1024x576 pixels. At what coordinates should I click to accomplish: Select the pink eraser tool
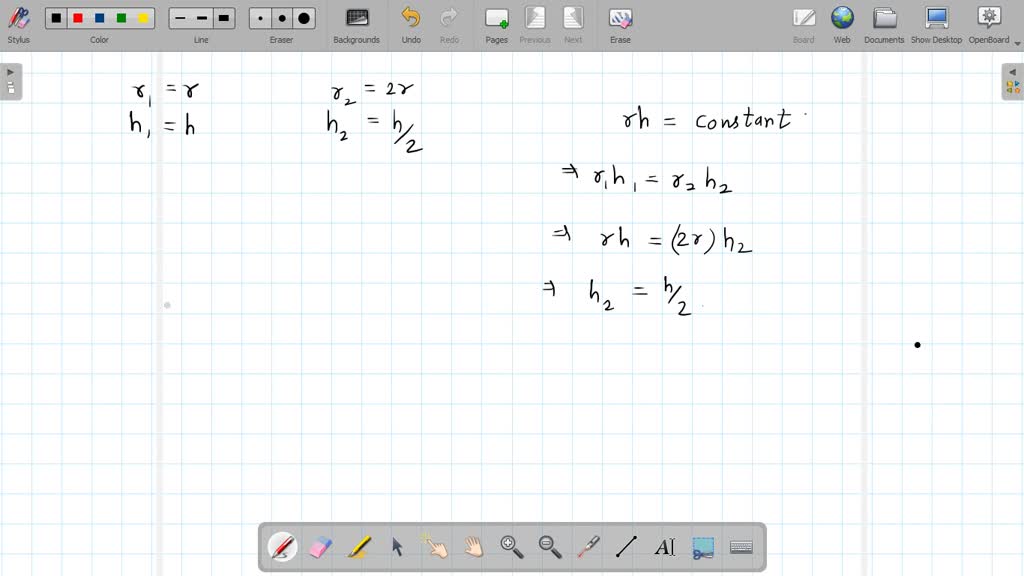point(320,547)
